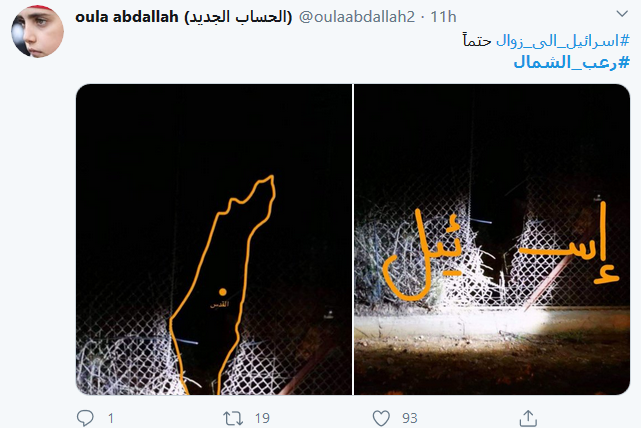View the left image with orange map outline

click(x=214, y=240)
